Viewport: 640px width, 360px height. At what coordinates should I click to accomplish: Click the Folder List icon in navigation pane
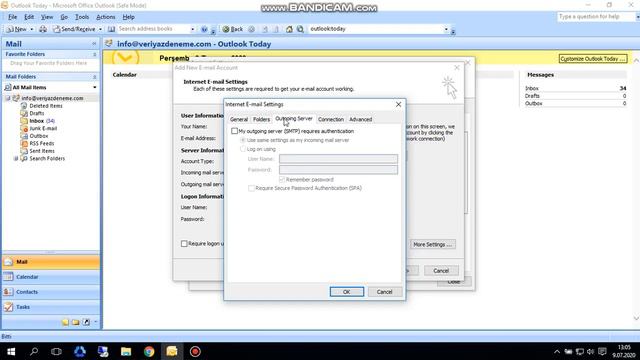pyautogui.click(x=76, y=322)
